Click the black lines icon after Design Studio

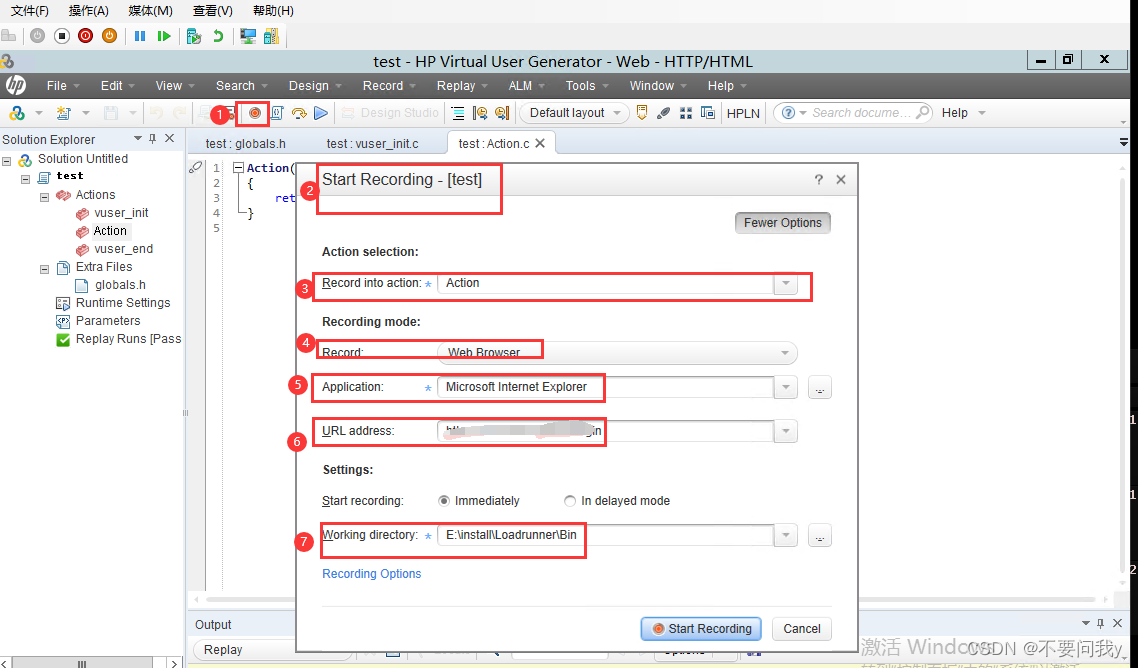pos(458,113)
